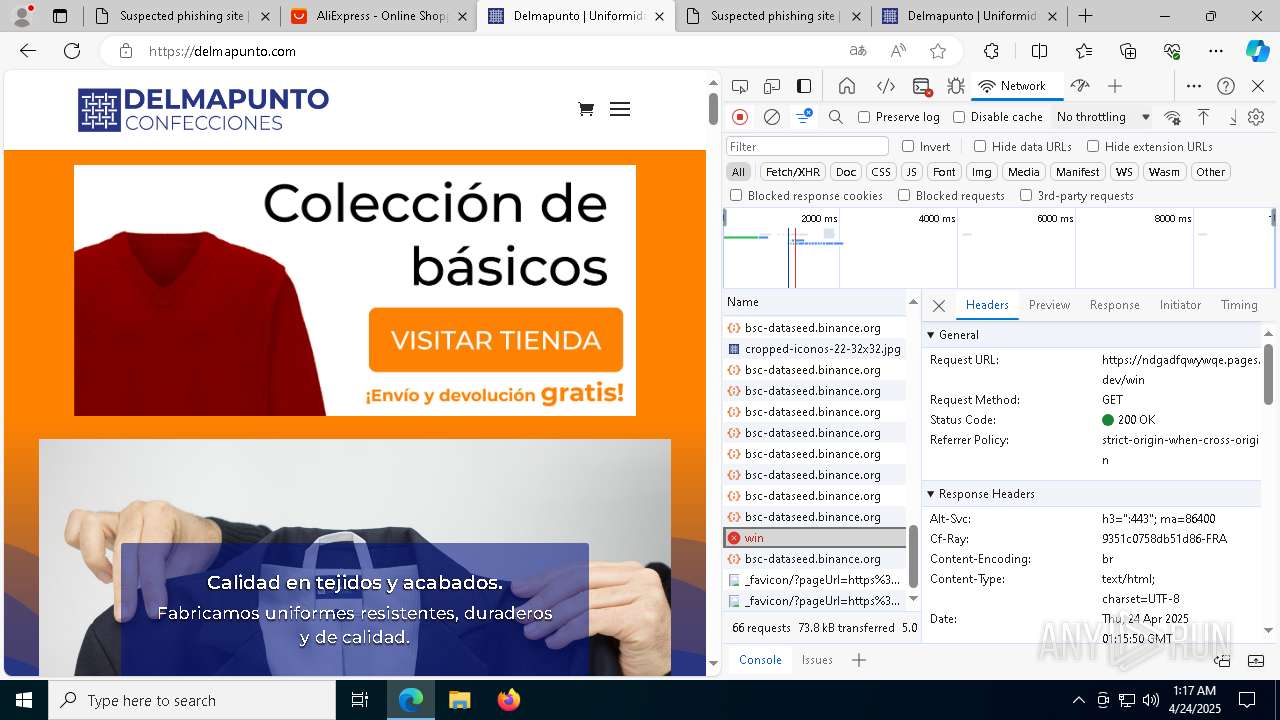
Task: Check Hide extension URLs option
Action: click(1093, 146)
